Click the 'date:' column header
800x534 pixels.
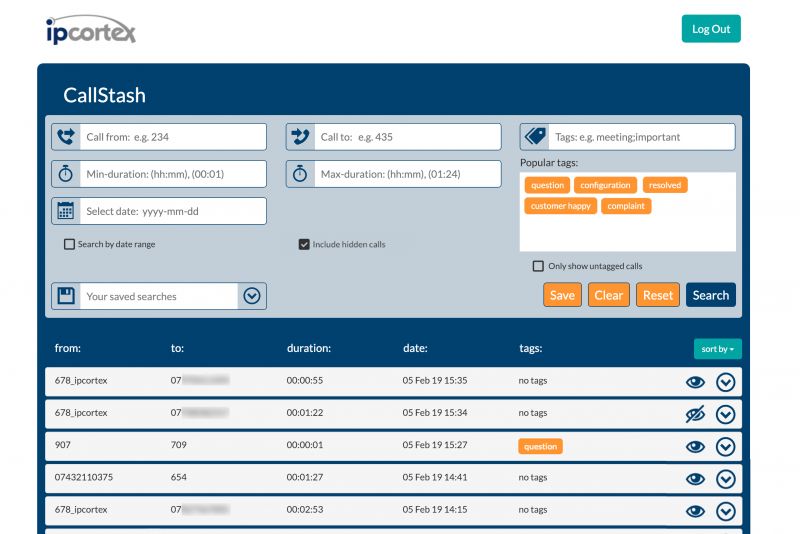pos(415,348)
